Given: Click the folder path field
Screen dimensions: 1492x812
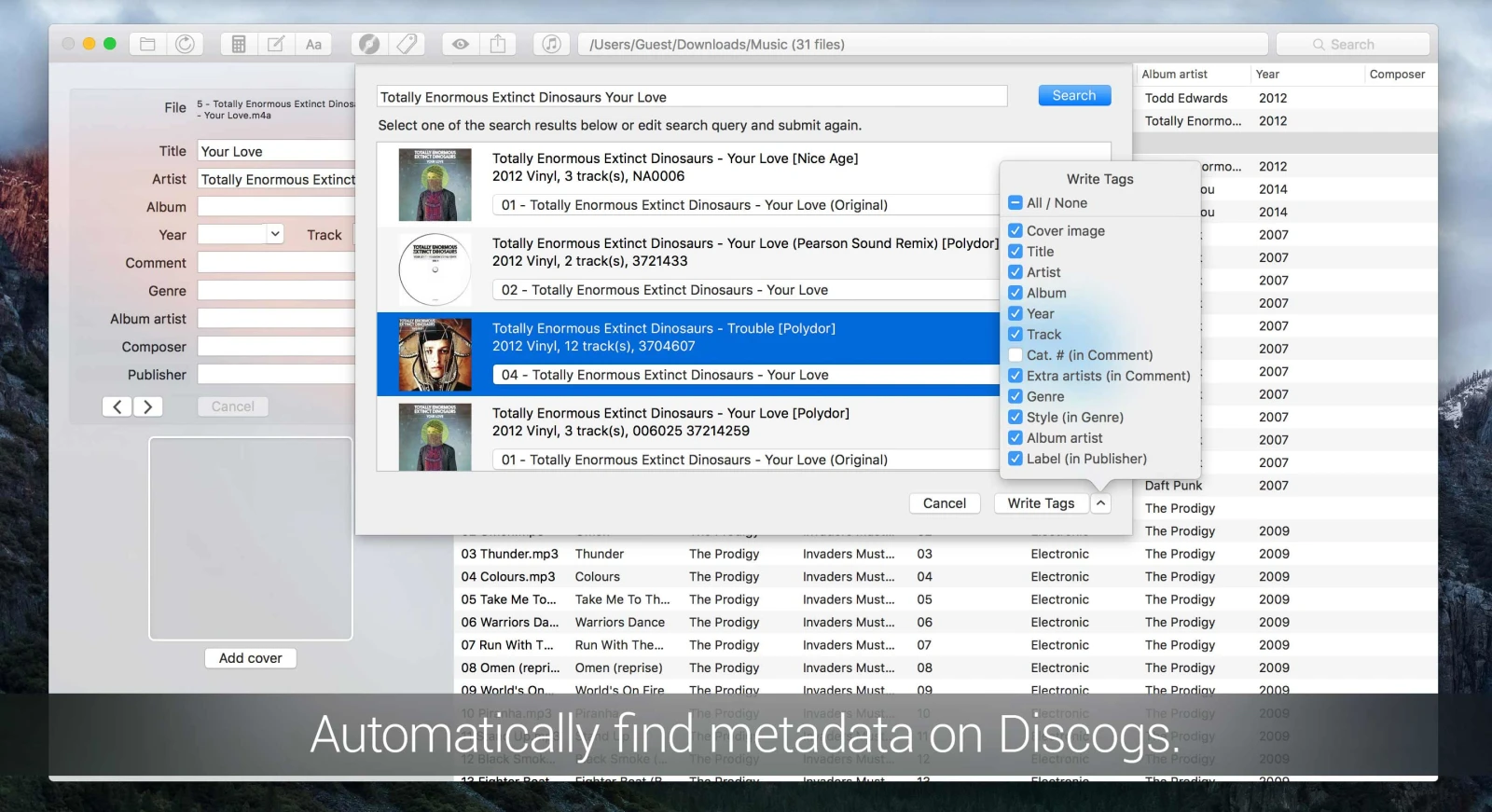Looking at the screenshot, I should [x=923, y=44].
